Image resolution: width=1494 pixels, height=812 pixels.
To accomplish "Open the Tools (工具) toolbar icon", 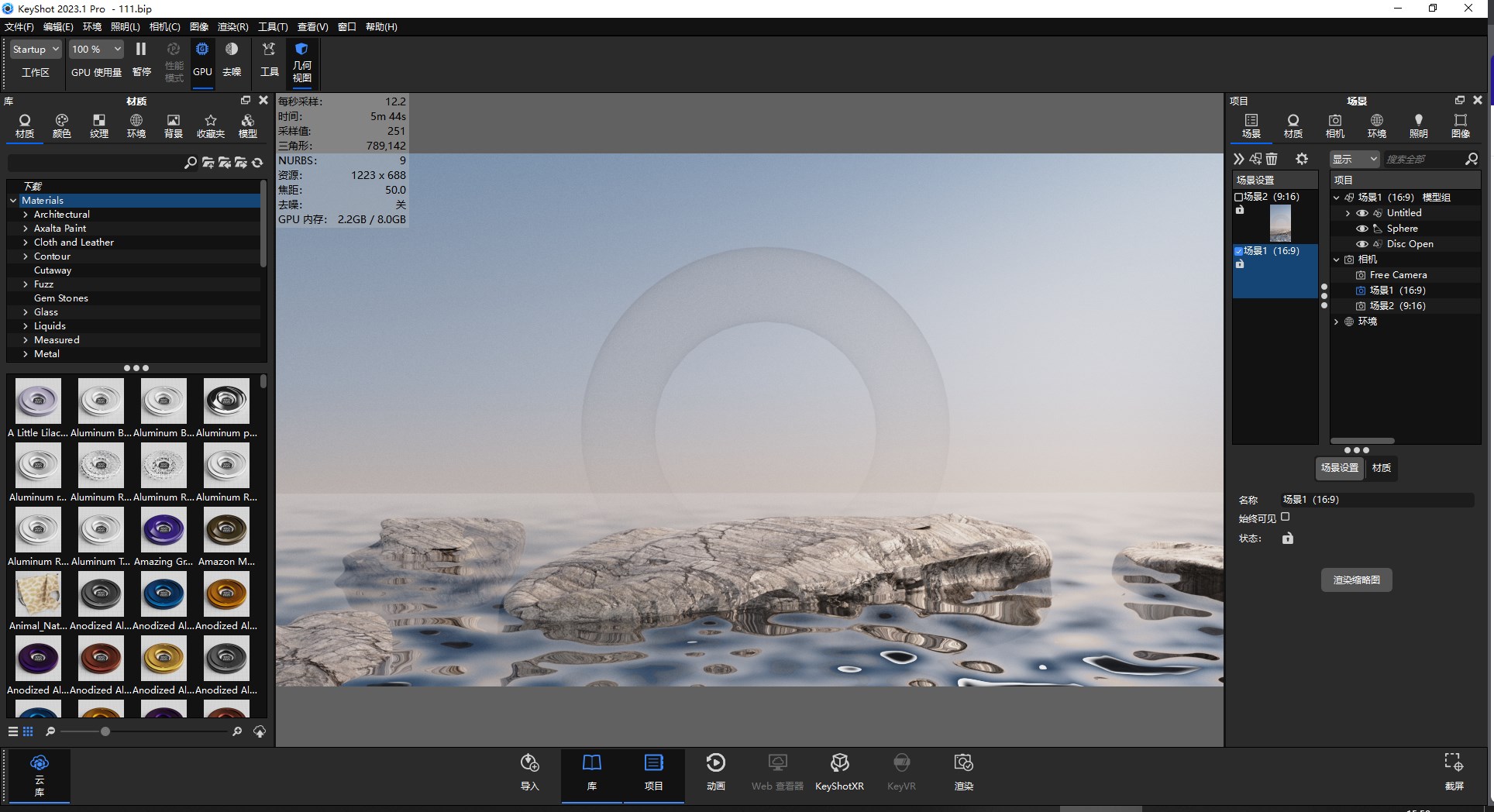I will [269, 59].
